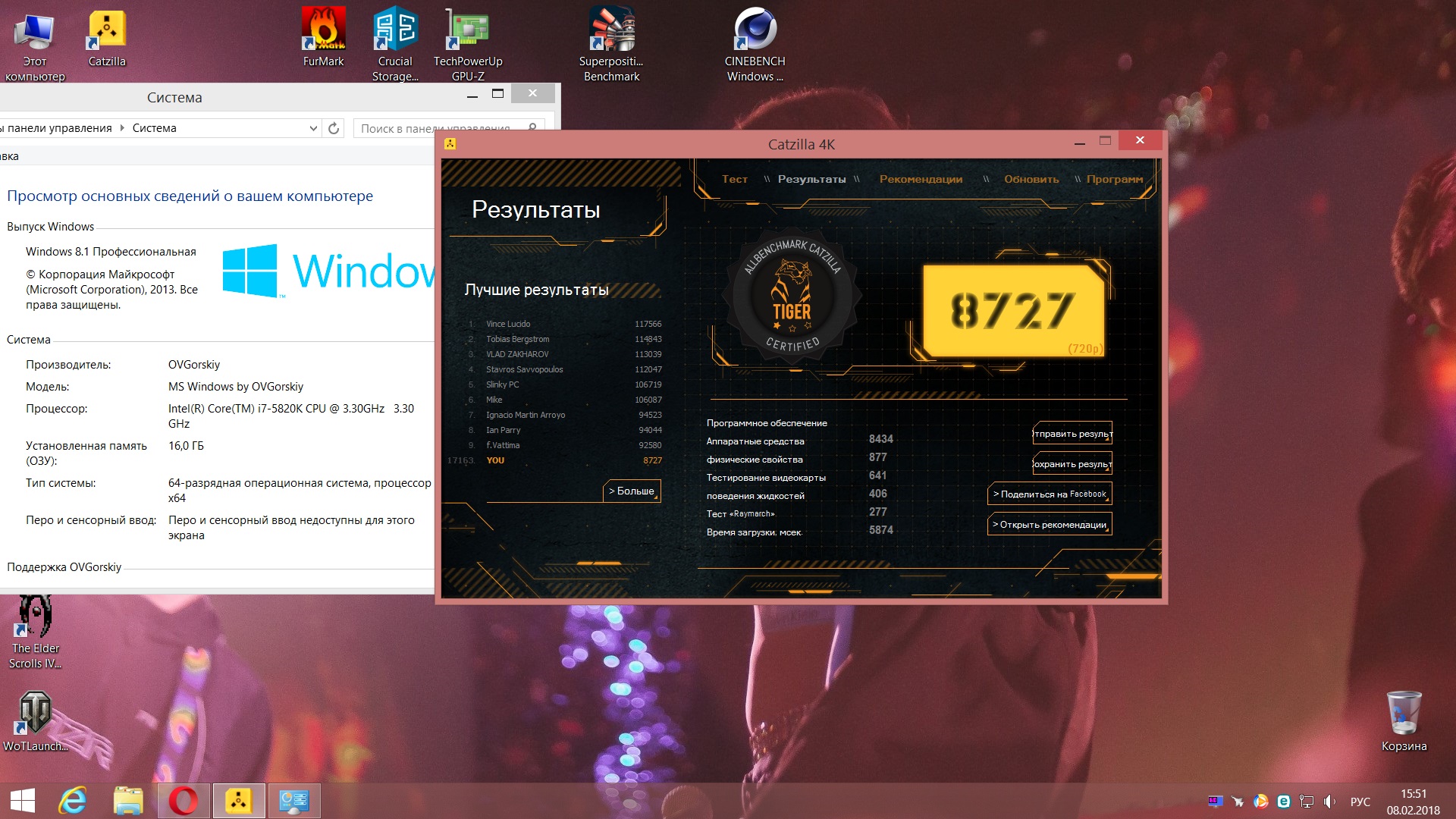Launch Crucial Storage Executive shortcut

[395, 44]
